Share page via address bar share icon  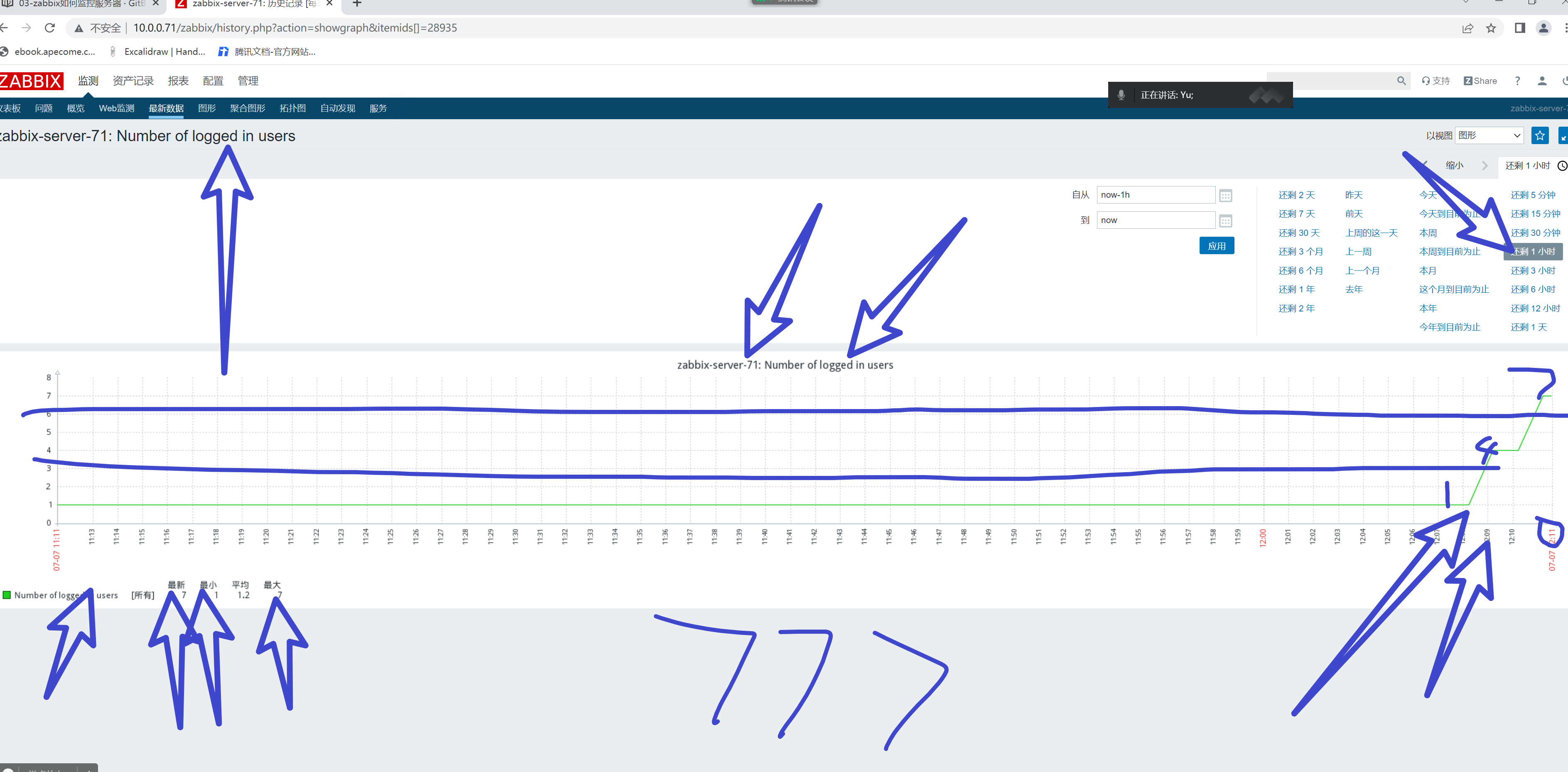[x=1467, y=28]
